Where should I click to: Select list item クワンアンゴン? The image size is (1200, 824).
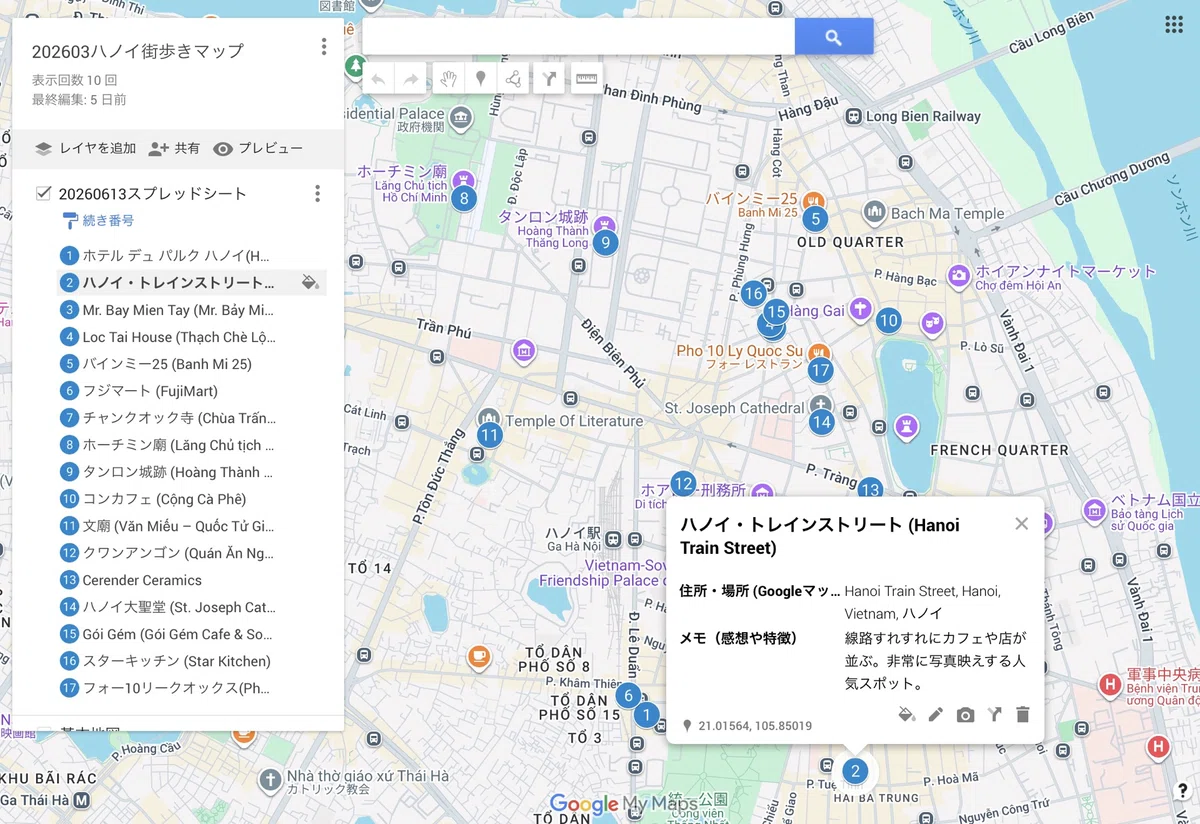click(x=193, y=553)
